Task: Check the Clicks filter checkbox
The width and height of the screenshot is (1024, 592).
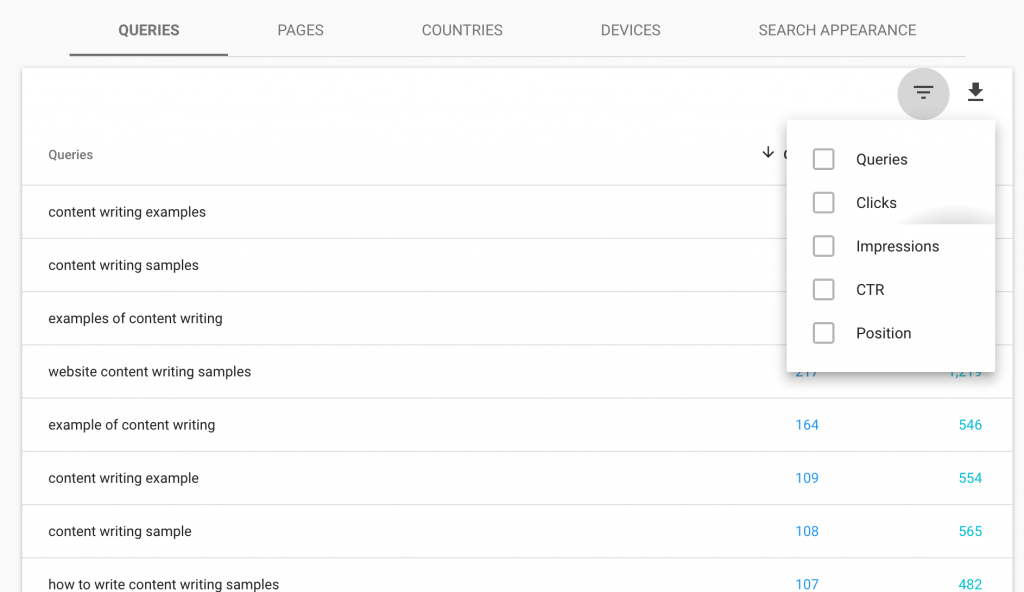Action: 823,202
